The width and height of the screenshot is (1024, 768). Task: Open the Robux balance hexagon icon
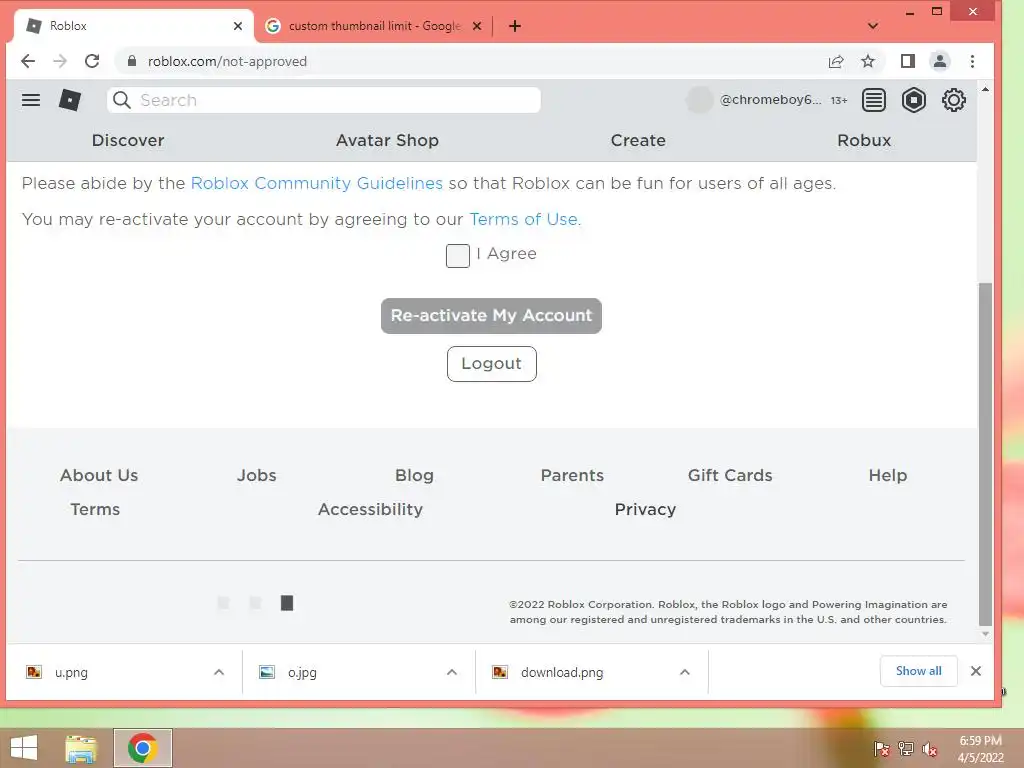(x=914, y=100)
